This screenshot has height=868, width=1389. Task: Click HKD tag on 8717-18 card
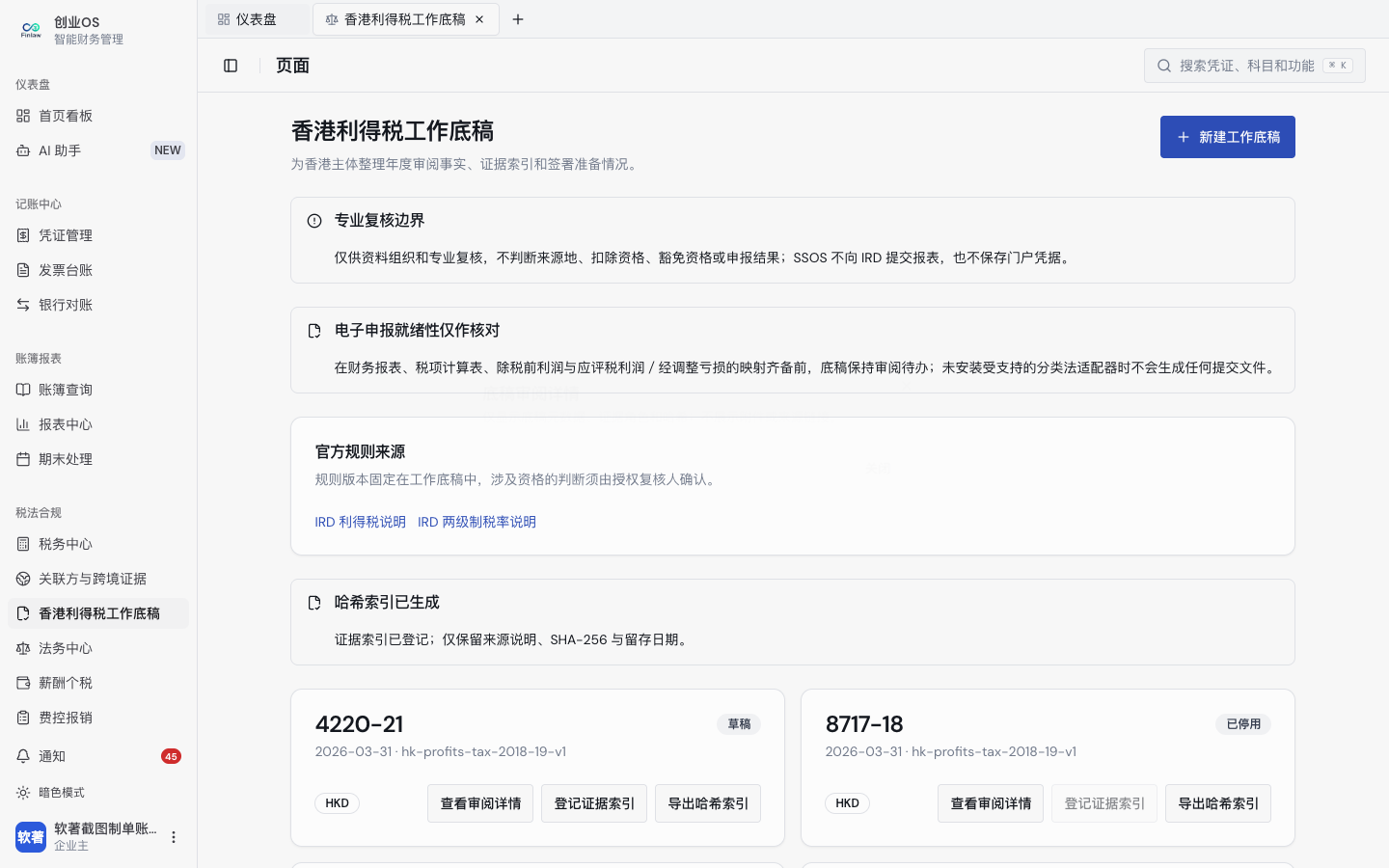pyautogui.click(x=848, y=803)
